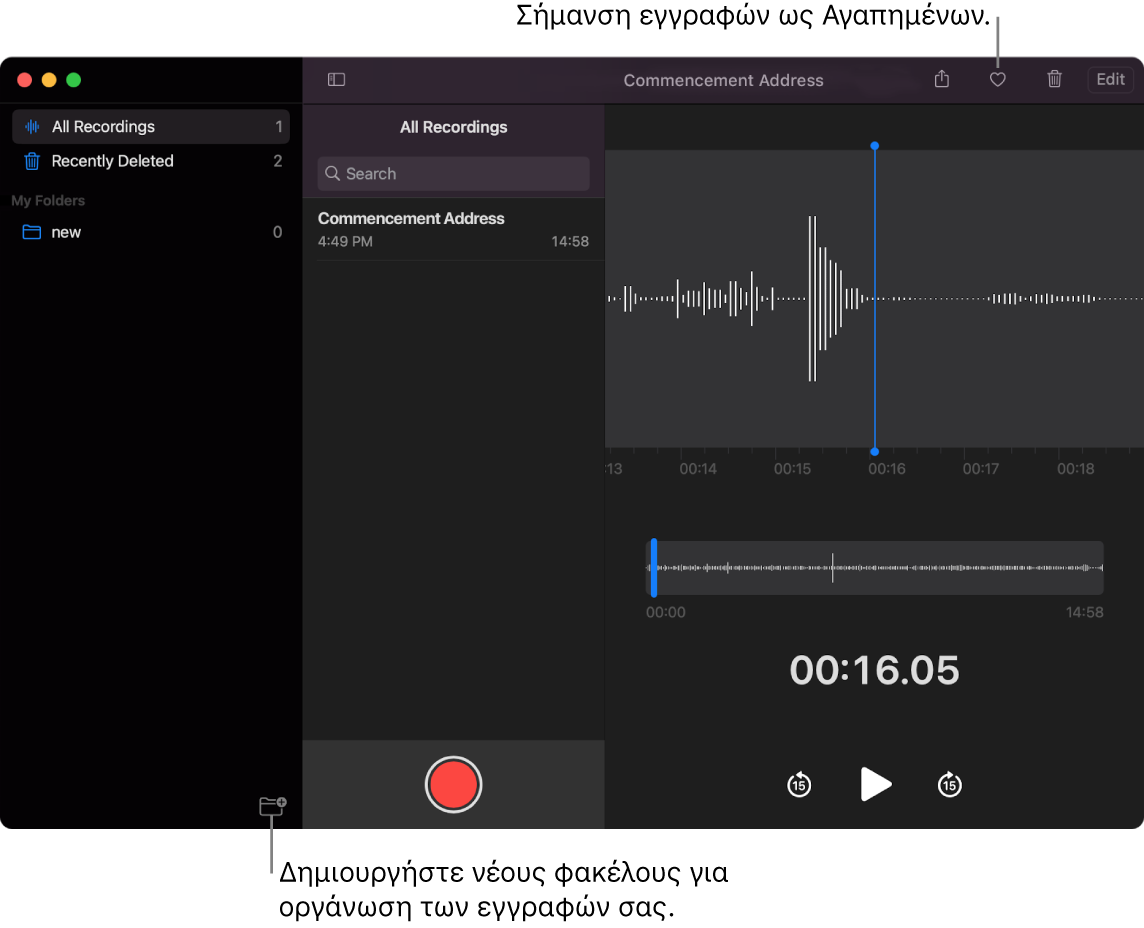Zoom the window with green button
The image size is (1144, 928).
coord(74,80)
